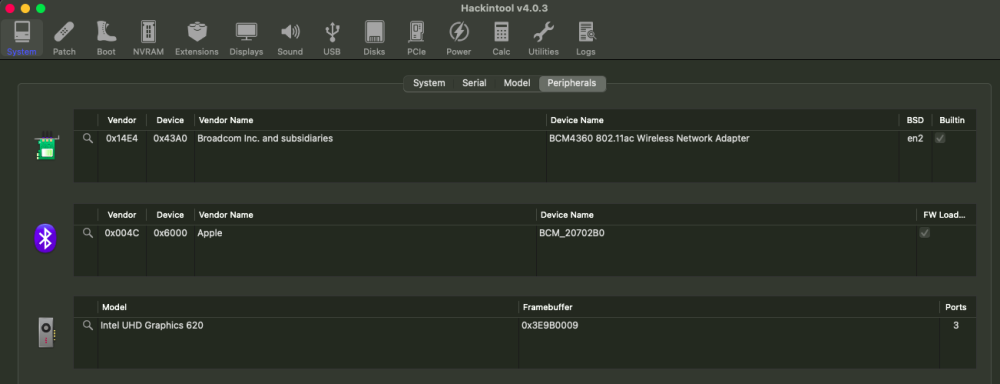This screenshot has width=1000, height=384.
Task: Open the Displays toolbar section
Action: tap(246, 38)
